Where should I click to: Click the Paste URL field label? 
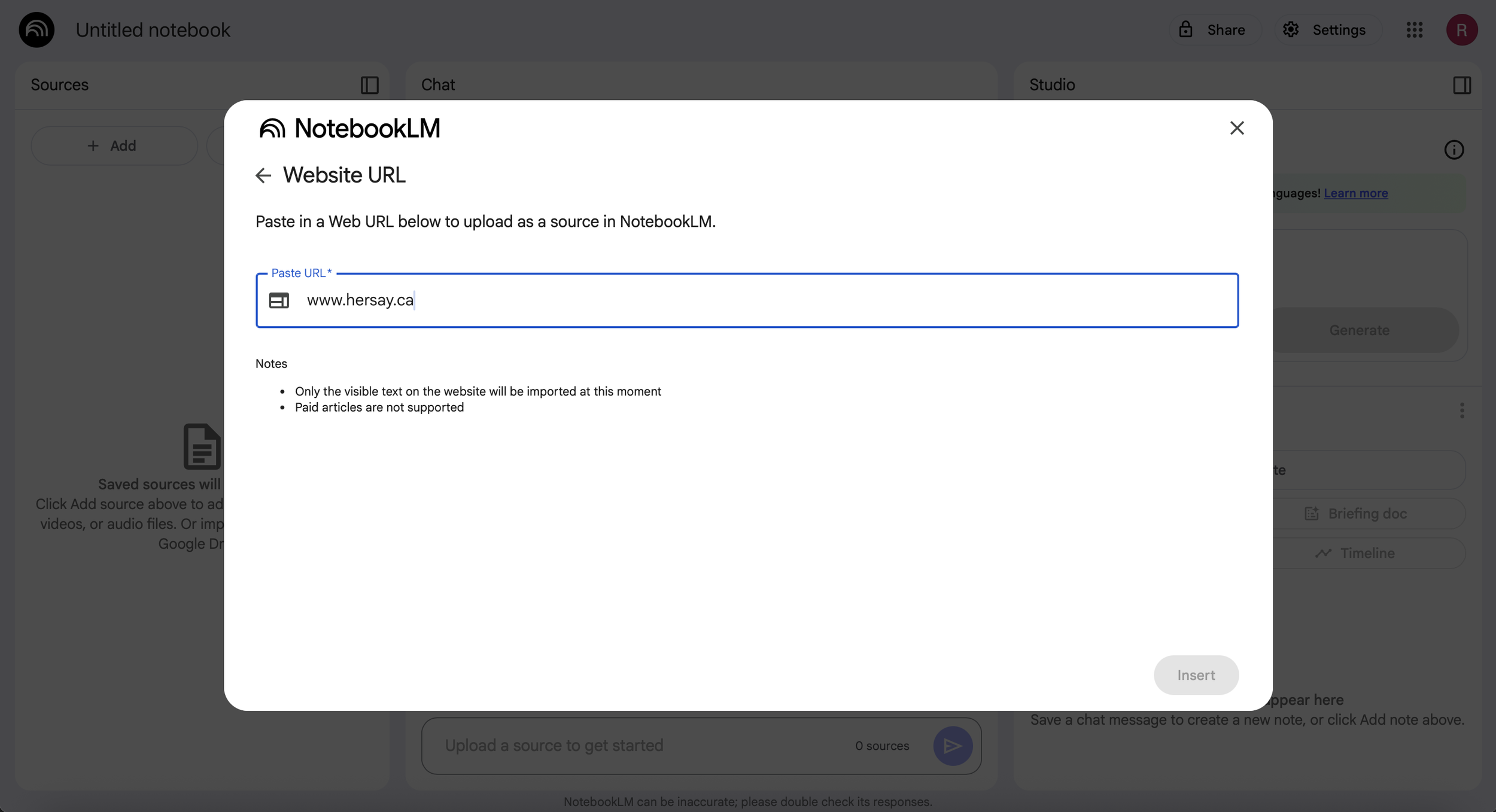click(x=301, y=273)
